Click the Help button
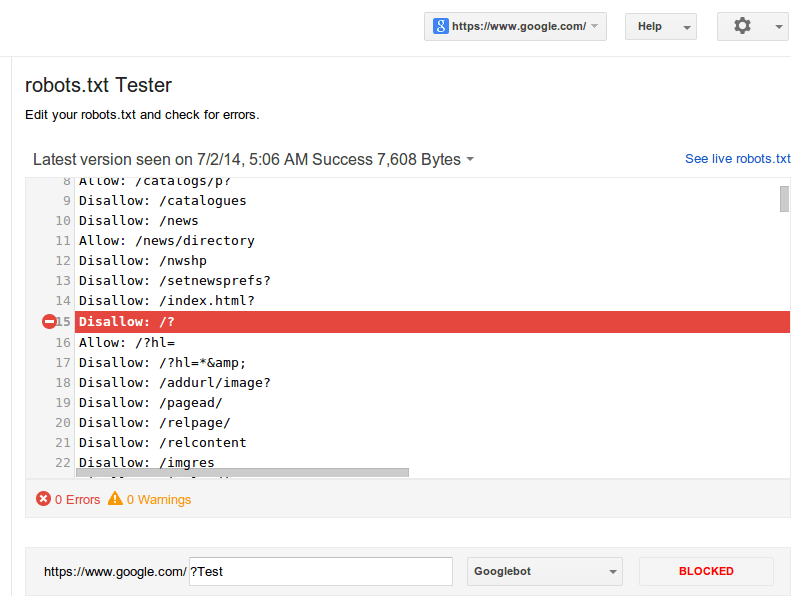Screen dimensions: 802x611 [653, 26]
